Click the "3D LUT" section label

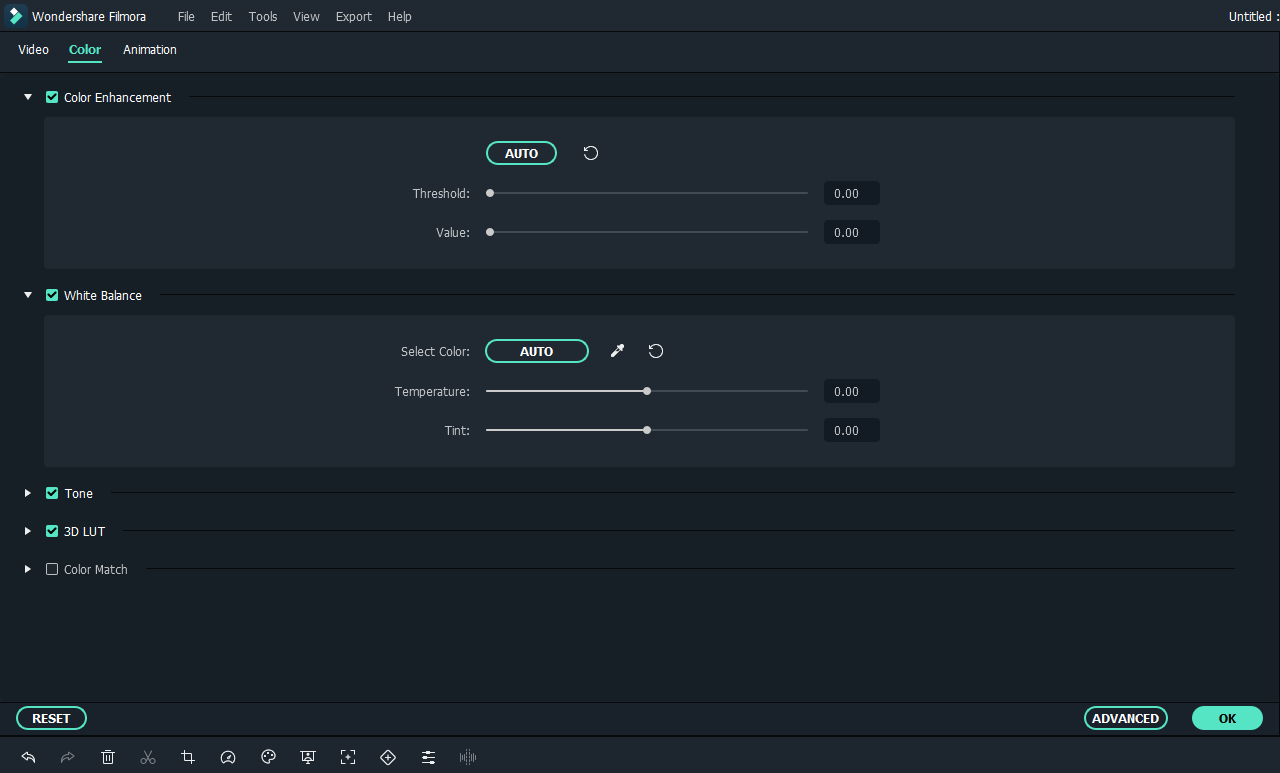tap(84, 531)
